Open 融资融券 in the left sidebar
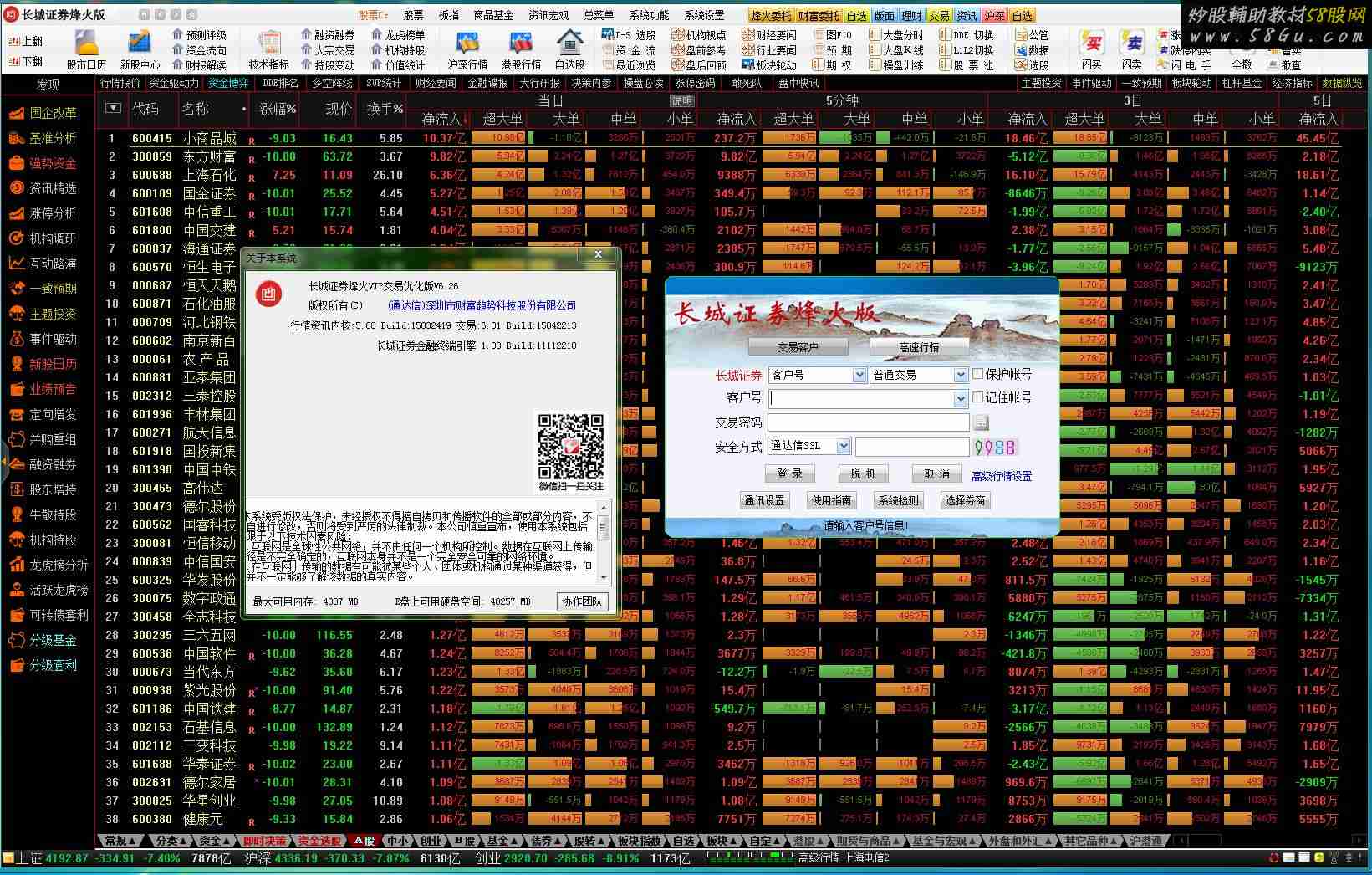The image size is (1372, 875). tap(43, 464)
